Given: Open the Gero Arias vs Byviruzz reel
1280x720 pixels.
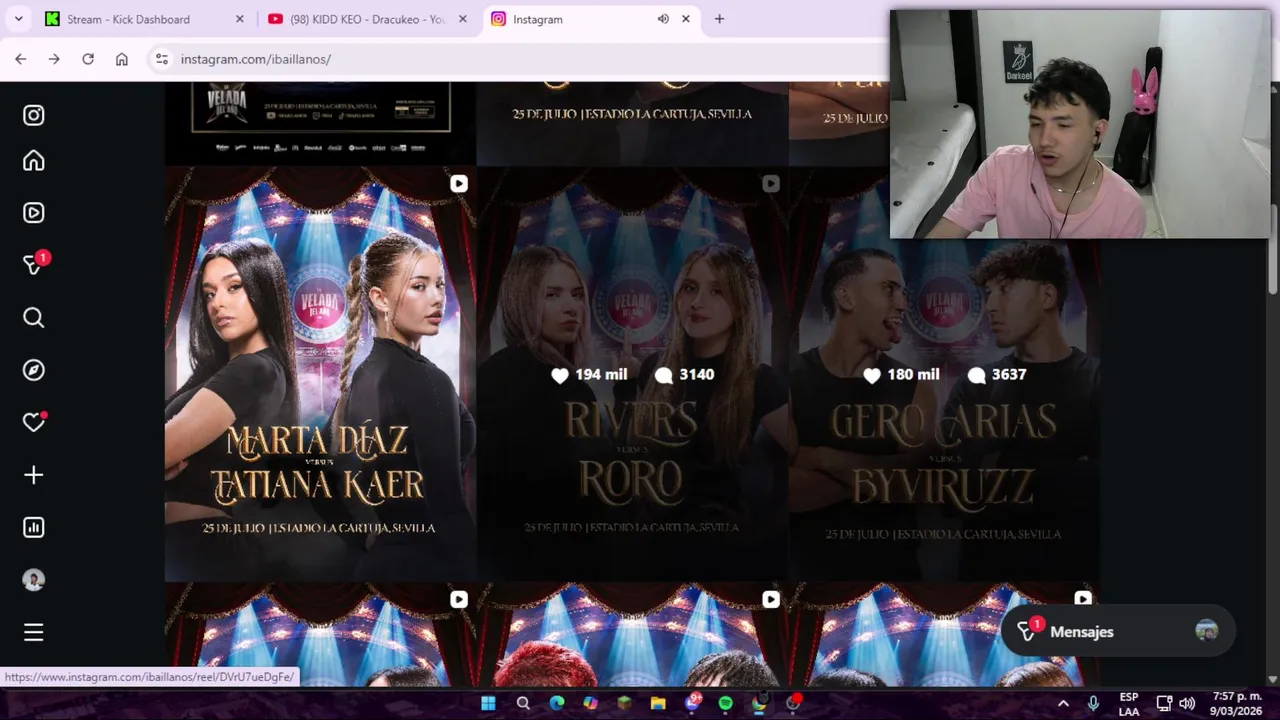Looking at the screenshot, I should point(944,374).
